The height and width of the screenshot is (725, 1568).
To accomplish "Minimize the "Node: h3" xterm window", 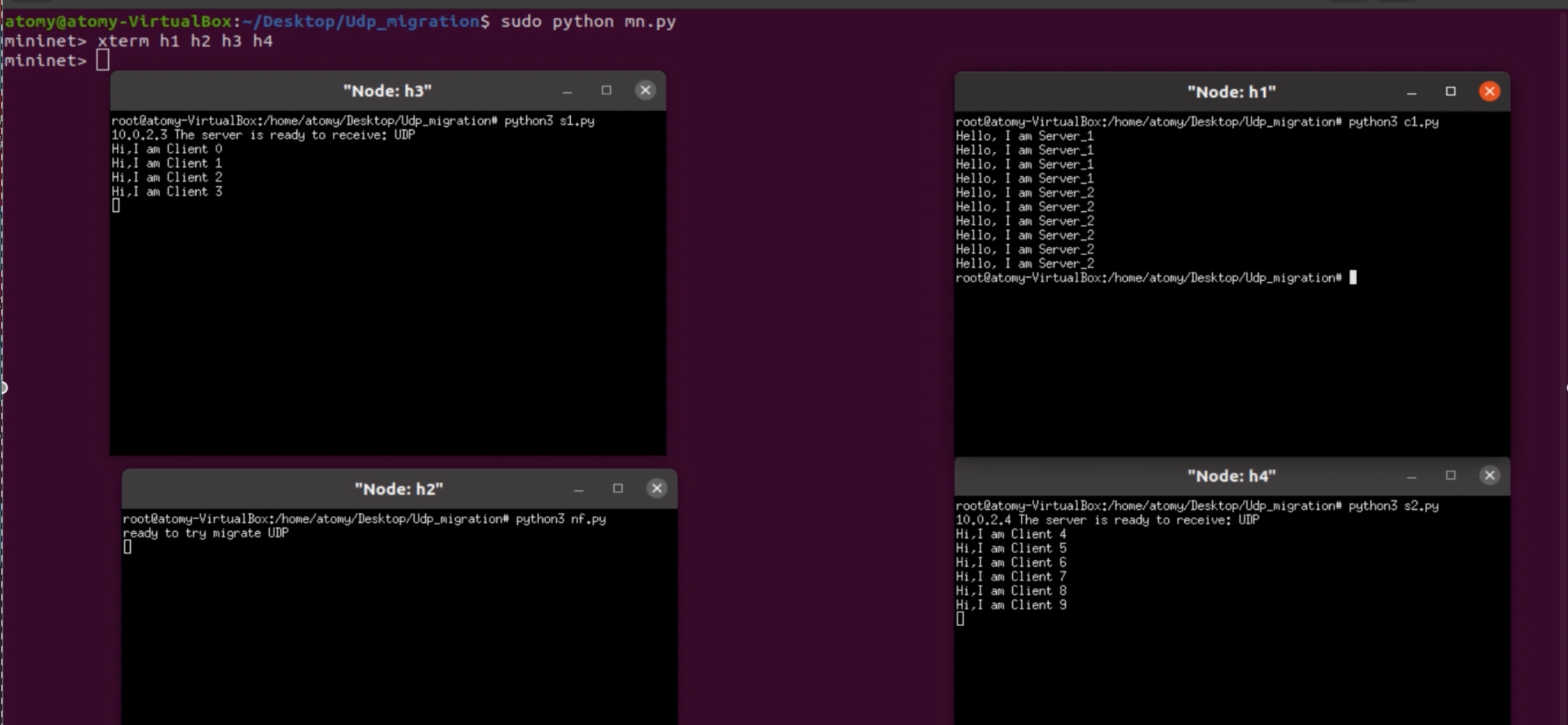I will pos(567,90).
